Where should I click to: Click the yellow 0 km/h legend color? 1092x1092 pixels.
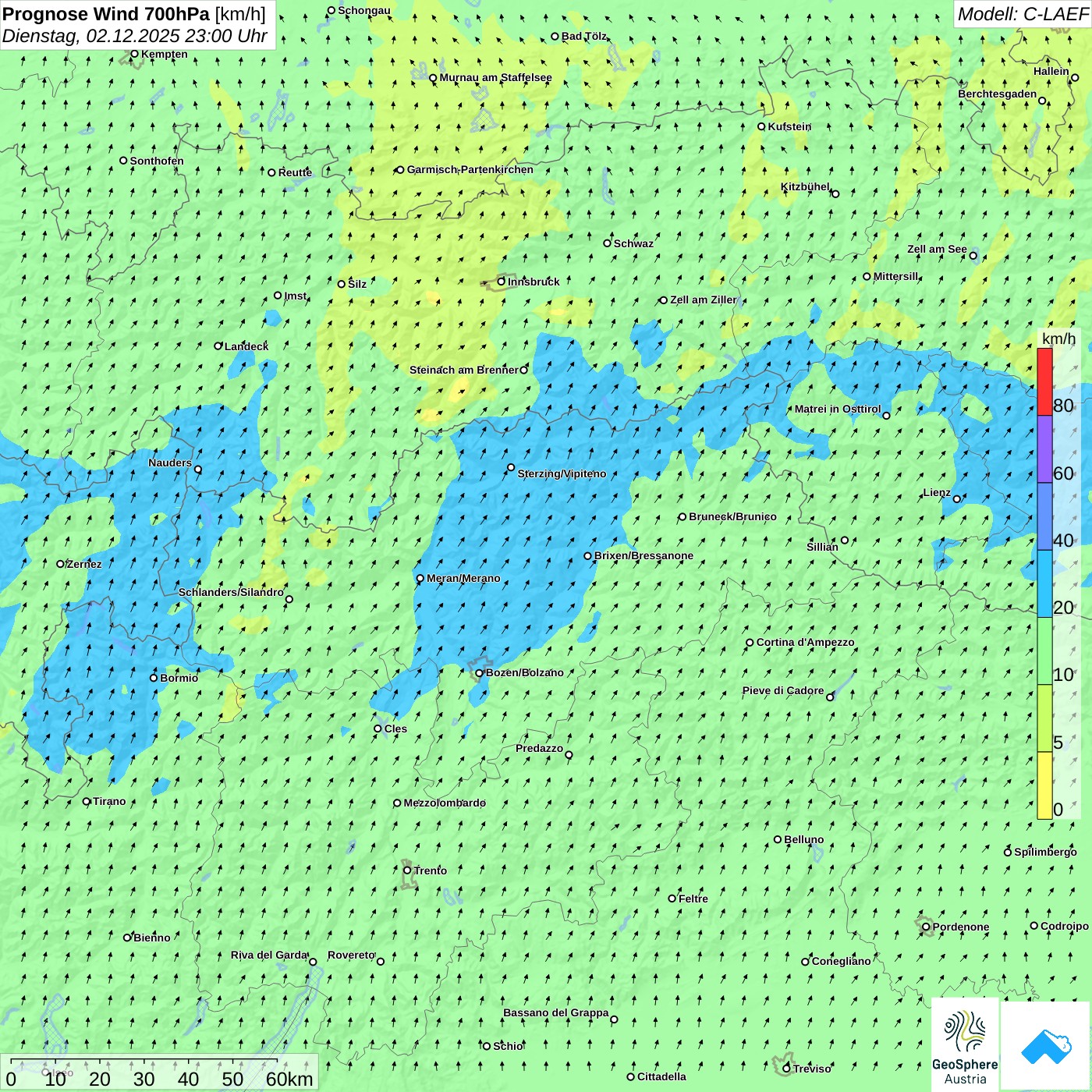coord(1044,785)
